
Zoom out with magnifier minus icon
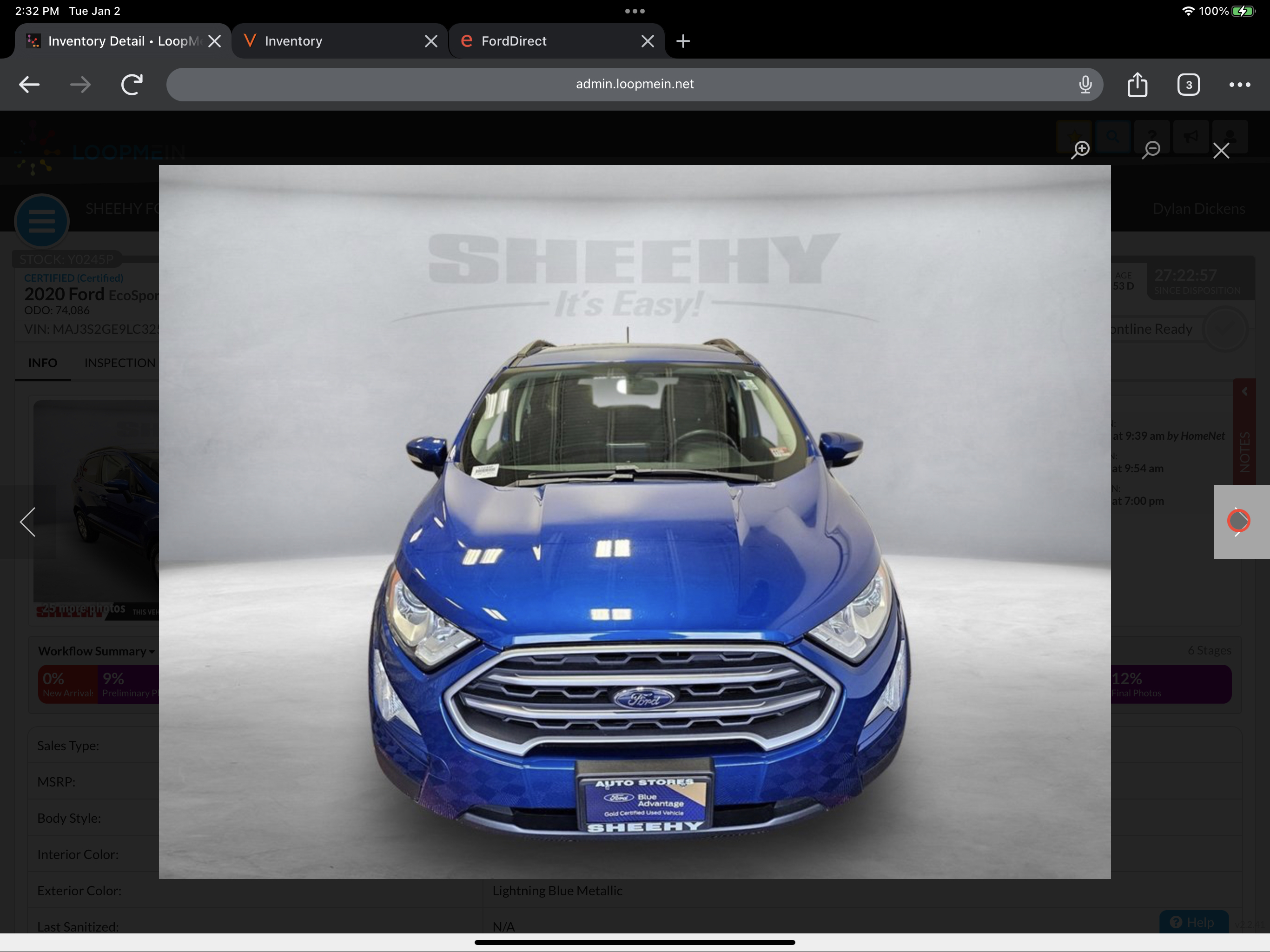coord(1151,151)
